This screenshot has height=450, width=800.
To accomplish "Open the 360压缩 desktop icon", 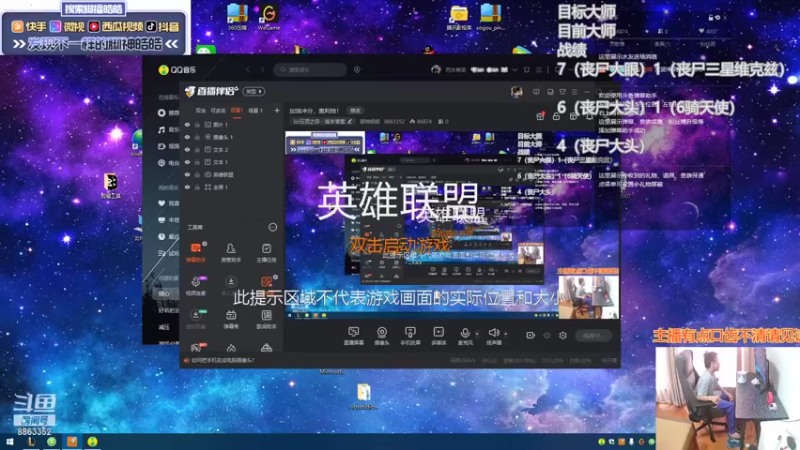I will 237,17.
